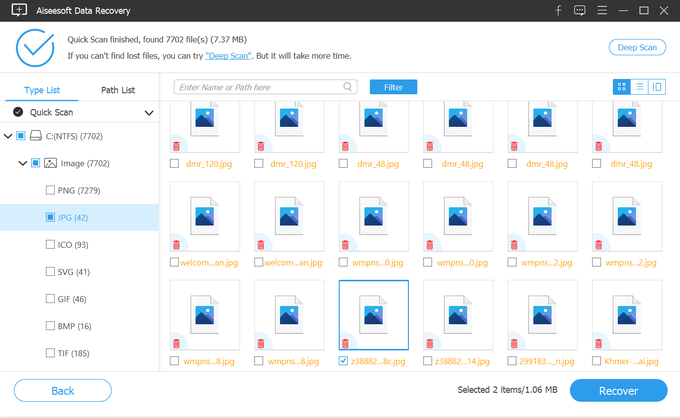Open the hamburger menu in title bar
Image resolution: width=680 pixels, height=418 pixels.
click(x=602, y=10)
